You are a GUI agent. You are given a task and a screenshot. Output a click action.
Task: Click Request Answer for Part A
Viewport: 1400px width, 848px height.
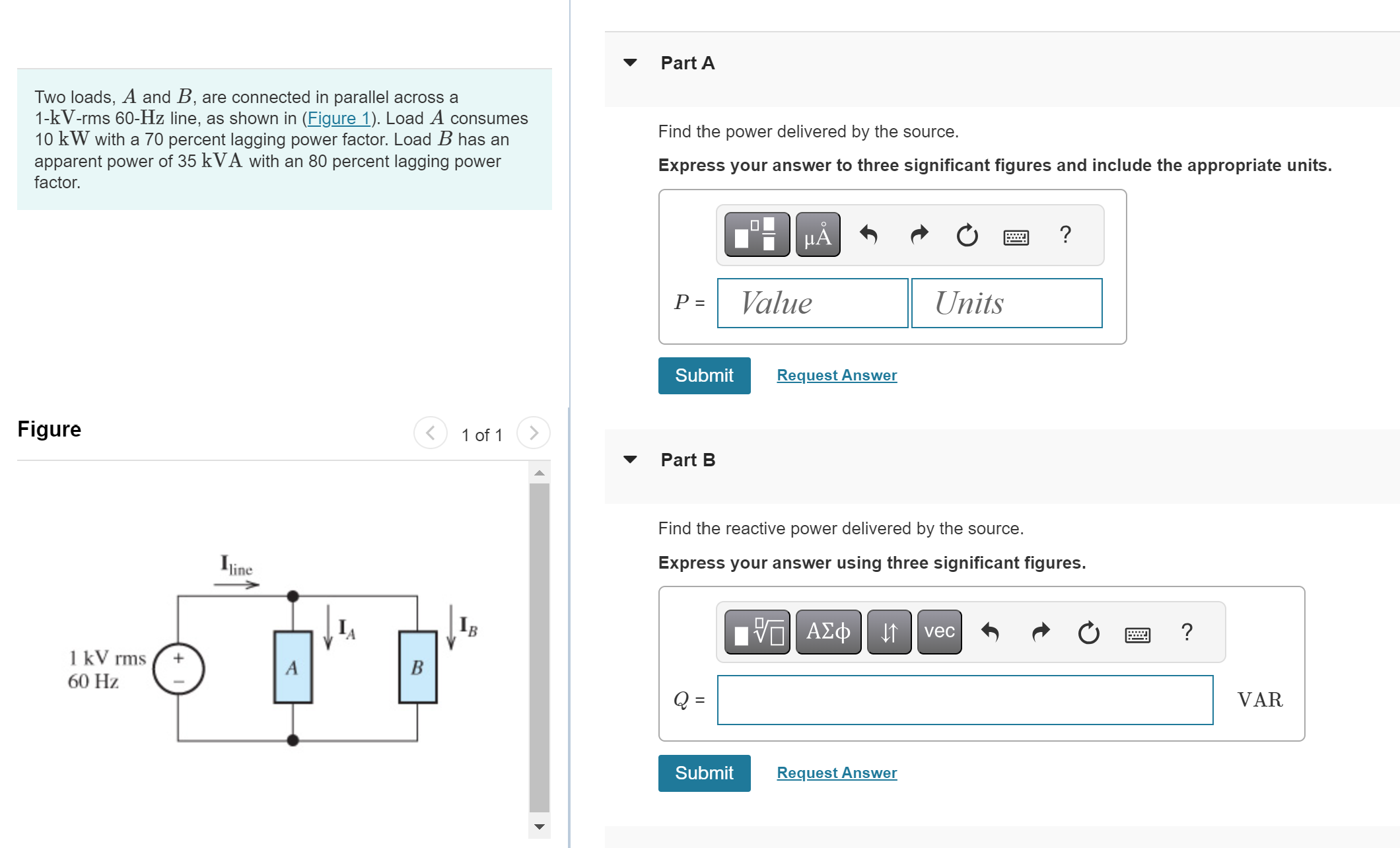click(x=836, y=374)
